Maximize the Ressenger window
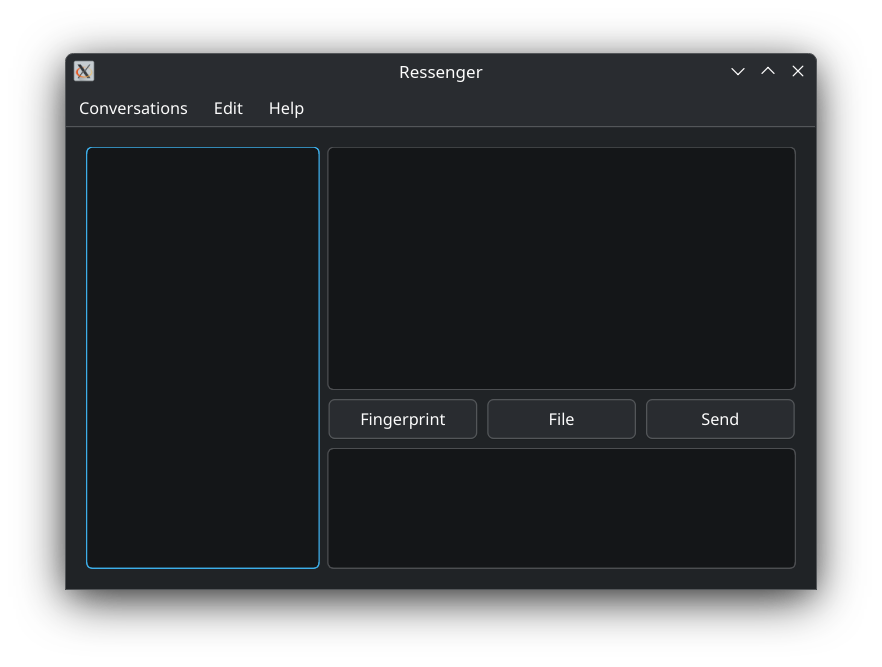The height and width of the screenshot is (667, 882). tap(768, 71)
